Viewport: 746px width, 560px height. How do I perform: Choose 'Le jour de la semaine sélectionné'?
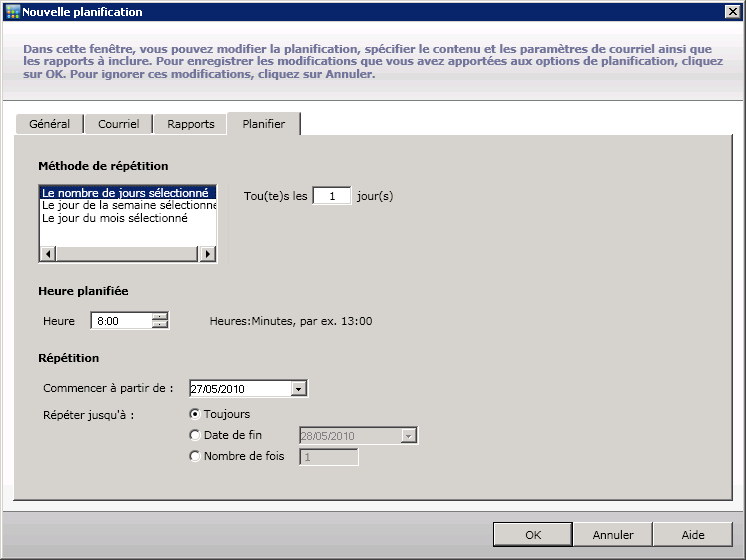point(128,205)
